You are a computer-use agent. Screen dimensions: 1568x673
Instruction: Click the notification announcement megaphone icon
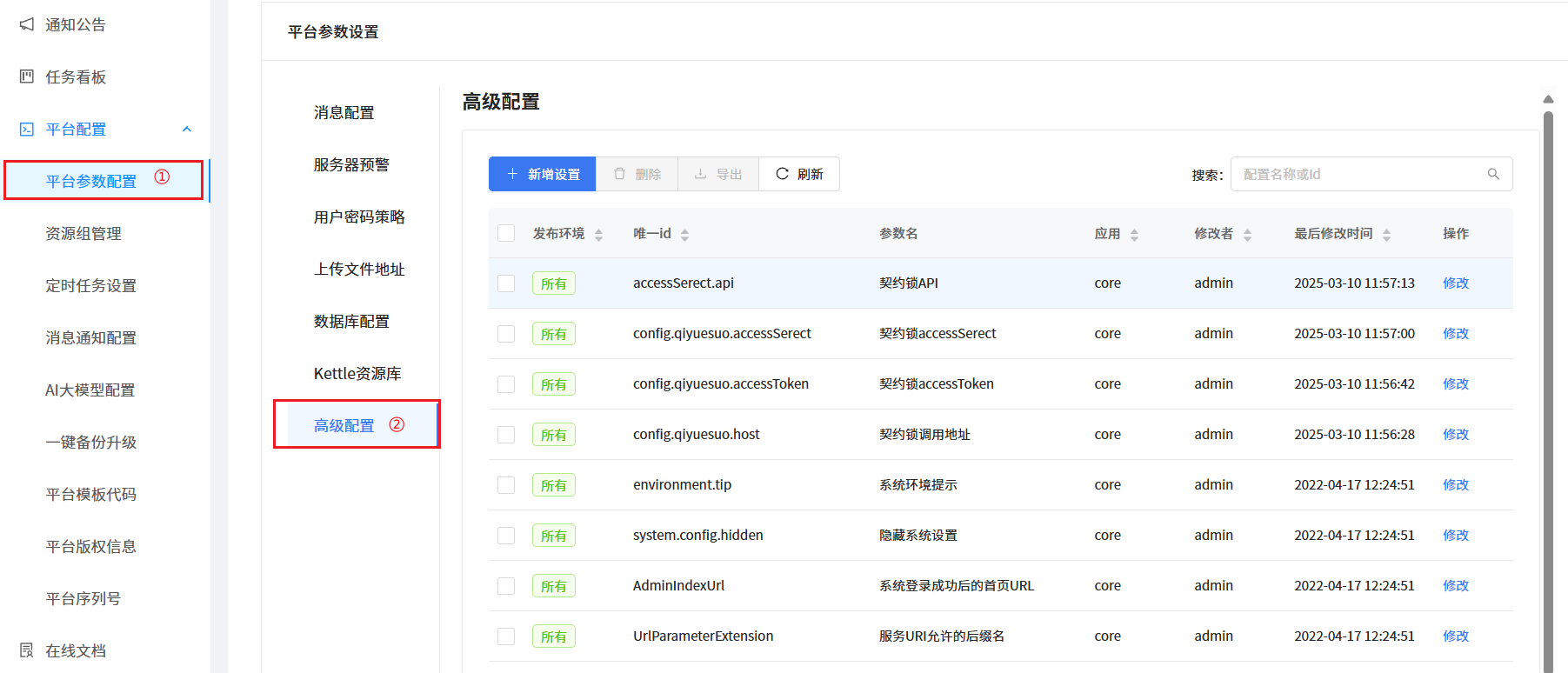[27, 24]
